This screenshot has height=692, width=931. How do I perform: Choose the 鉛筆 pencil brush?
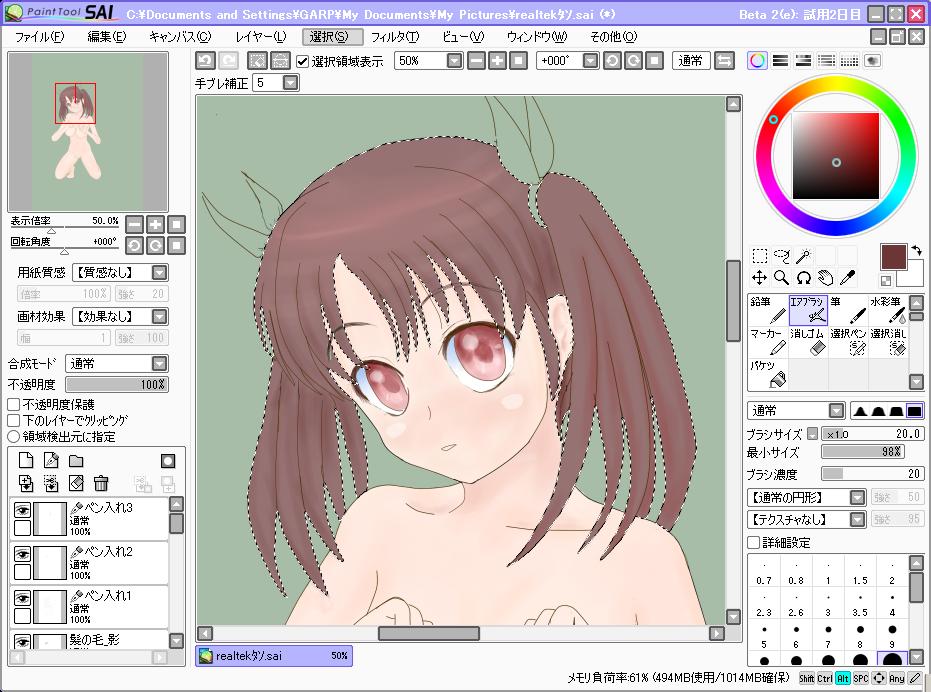pyautogui.click(x=768, y=310)
